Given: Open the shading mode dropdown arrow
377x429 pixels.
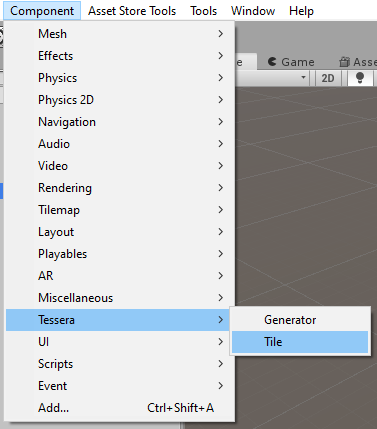Looking at the screenshot, I should pyautogui.click(x=303, y=77).
